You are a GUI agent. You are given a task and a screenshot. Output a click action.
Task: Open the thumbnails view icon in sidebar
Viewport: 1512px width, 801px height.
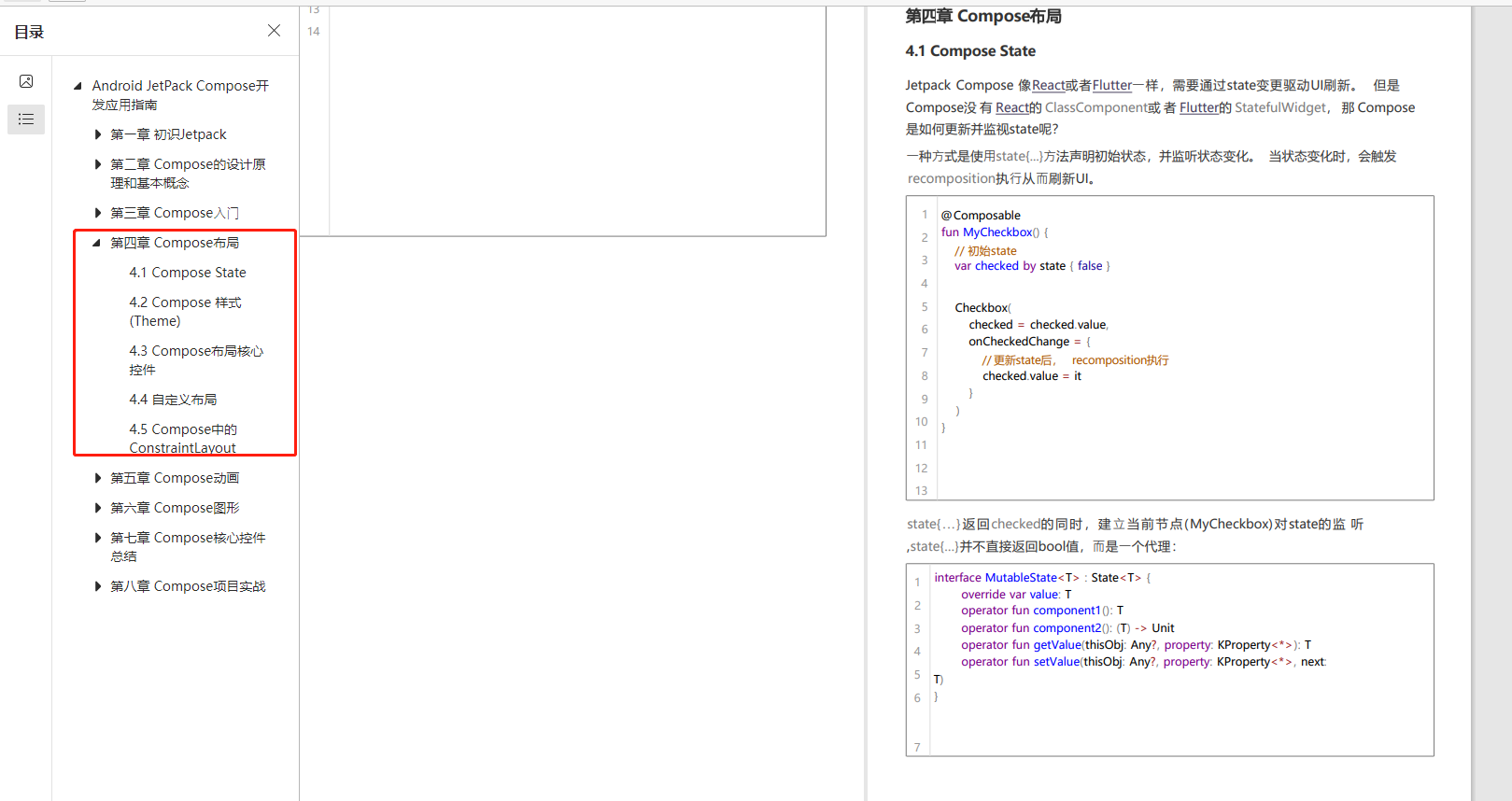point(26,81)
